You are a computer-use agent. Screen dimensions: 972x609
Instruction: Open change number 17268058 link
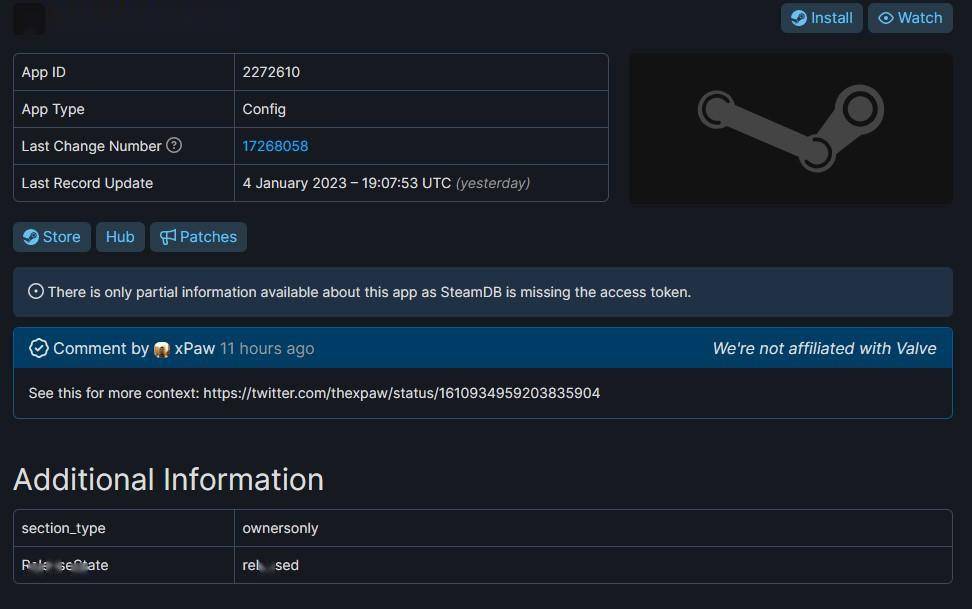pyautogui.click(x=275, y=146)
